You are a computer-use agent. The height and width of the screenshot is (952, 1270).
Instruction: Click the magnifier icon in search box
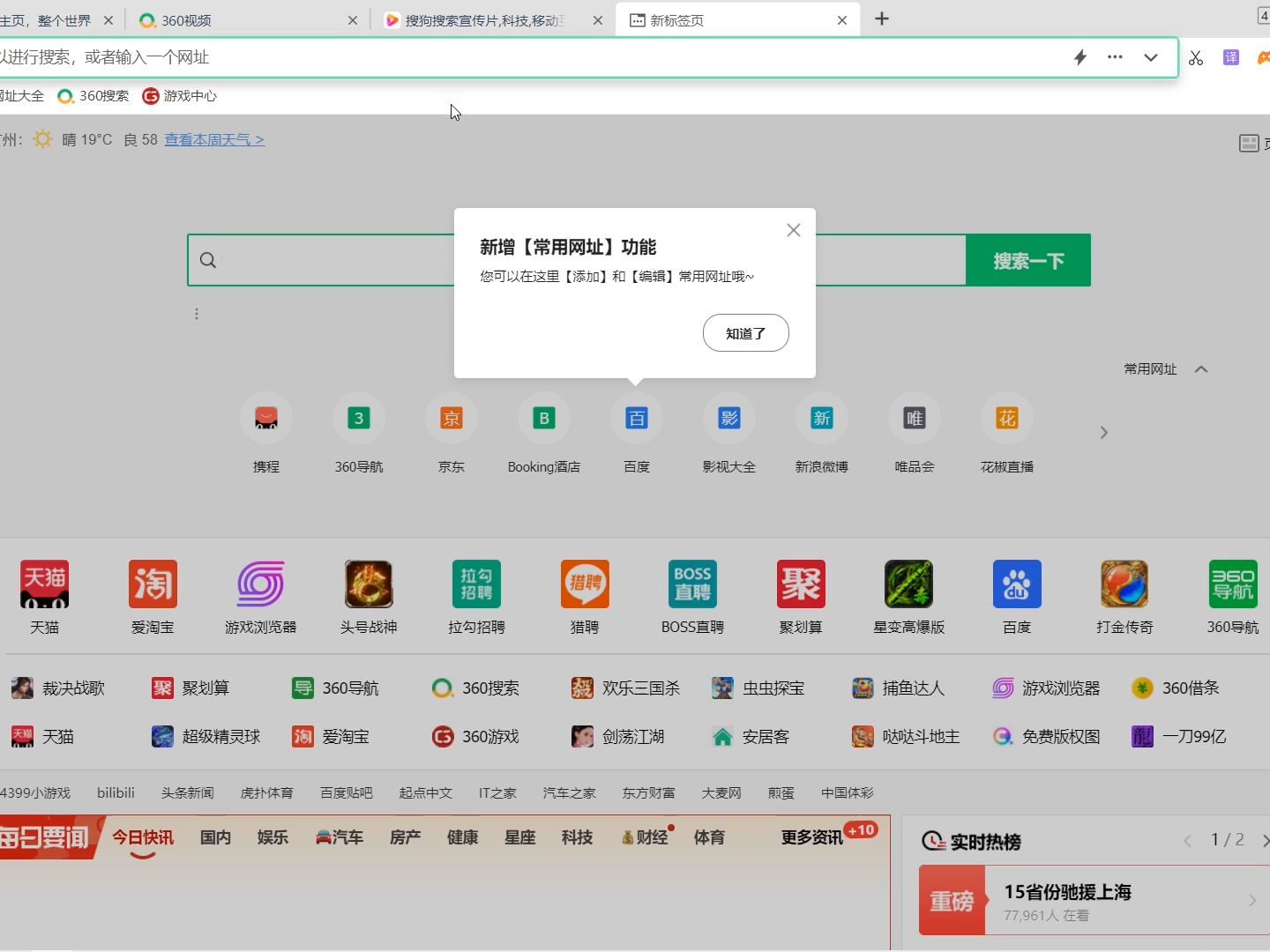click(208, 260)
